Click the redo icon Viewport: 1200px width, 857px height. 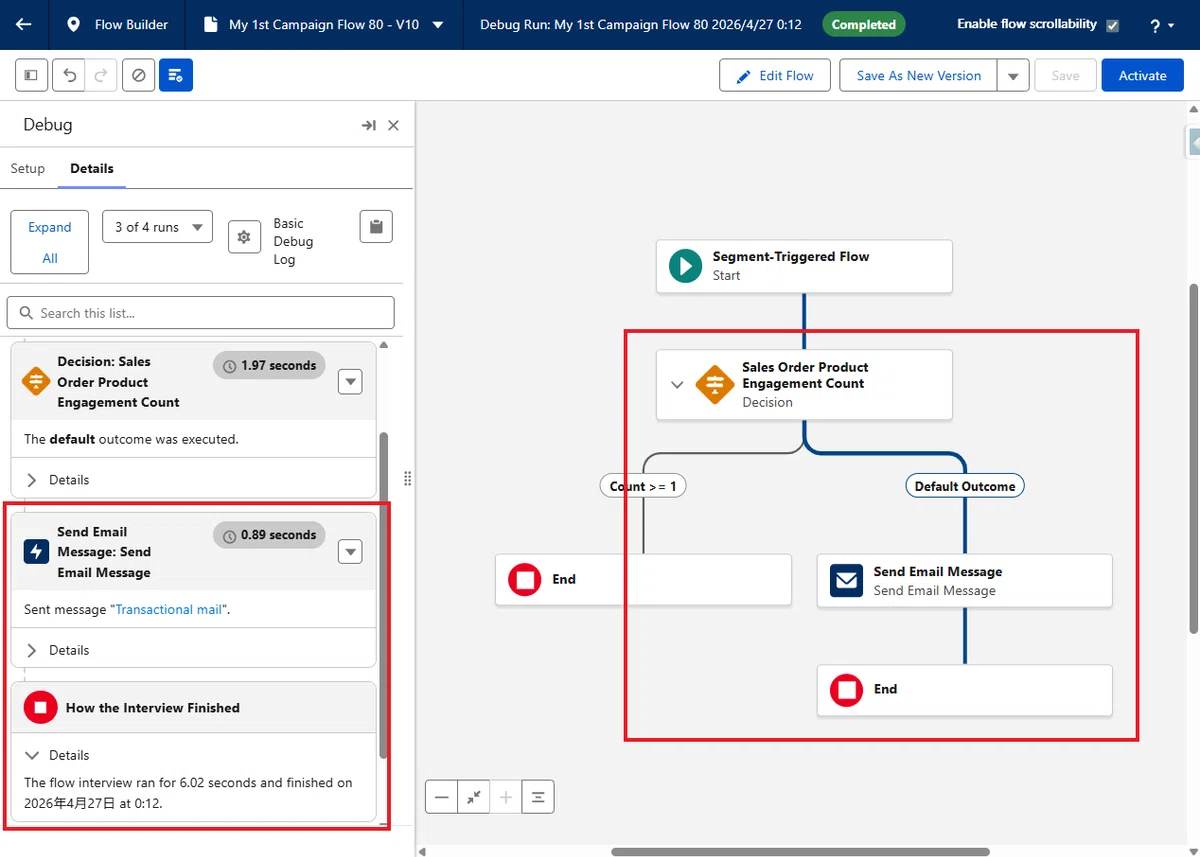(100, 75)
